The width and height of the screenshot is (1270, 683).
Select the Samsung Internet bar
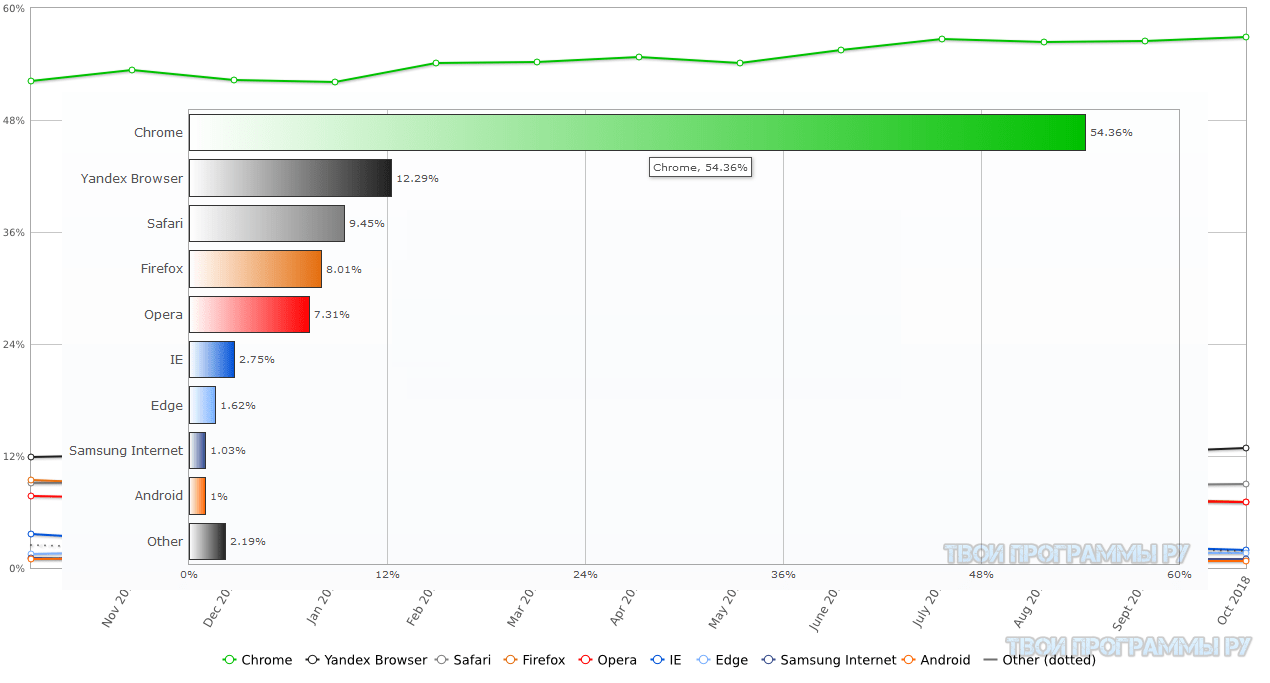197,450
